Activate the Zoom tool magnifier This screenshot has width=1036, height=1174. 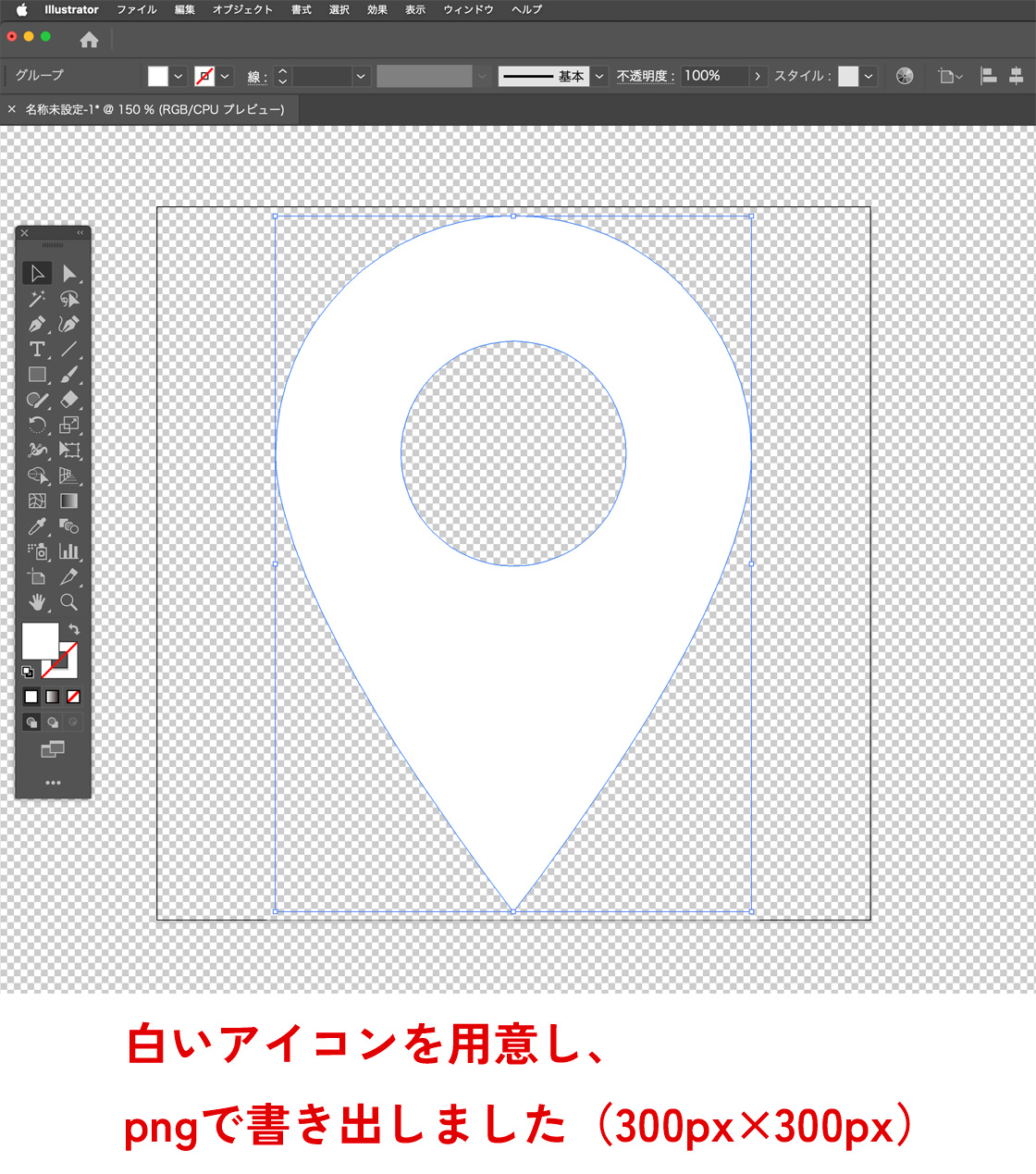tap(69, 602)
